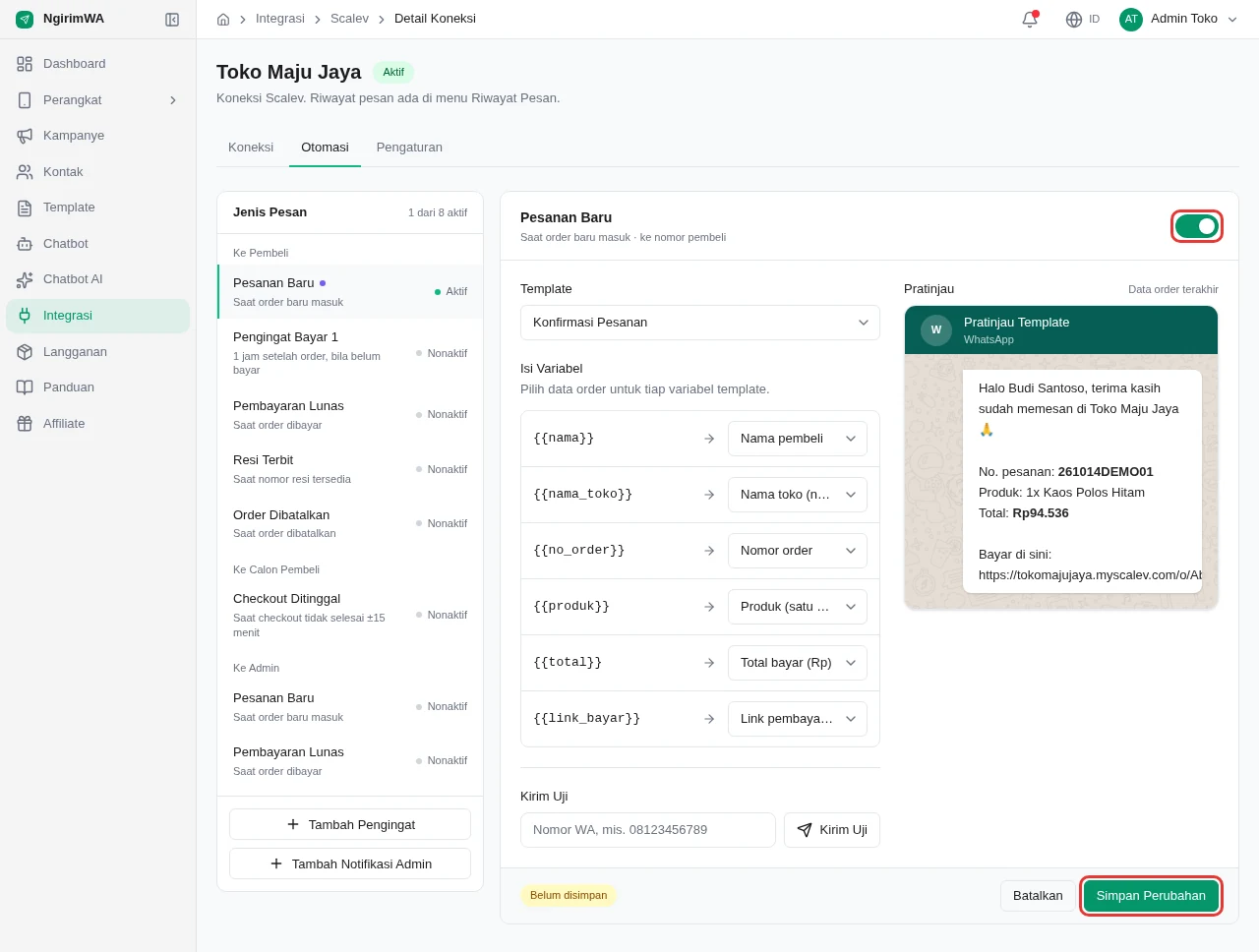
Task: Click Tambah Notifikasi Admin button
Action: click(x=350, y=863)
